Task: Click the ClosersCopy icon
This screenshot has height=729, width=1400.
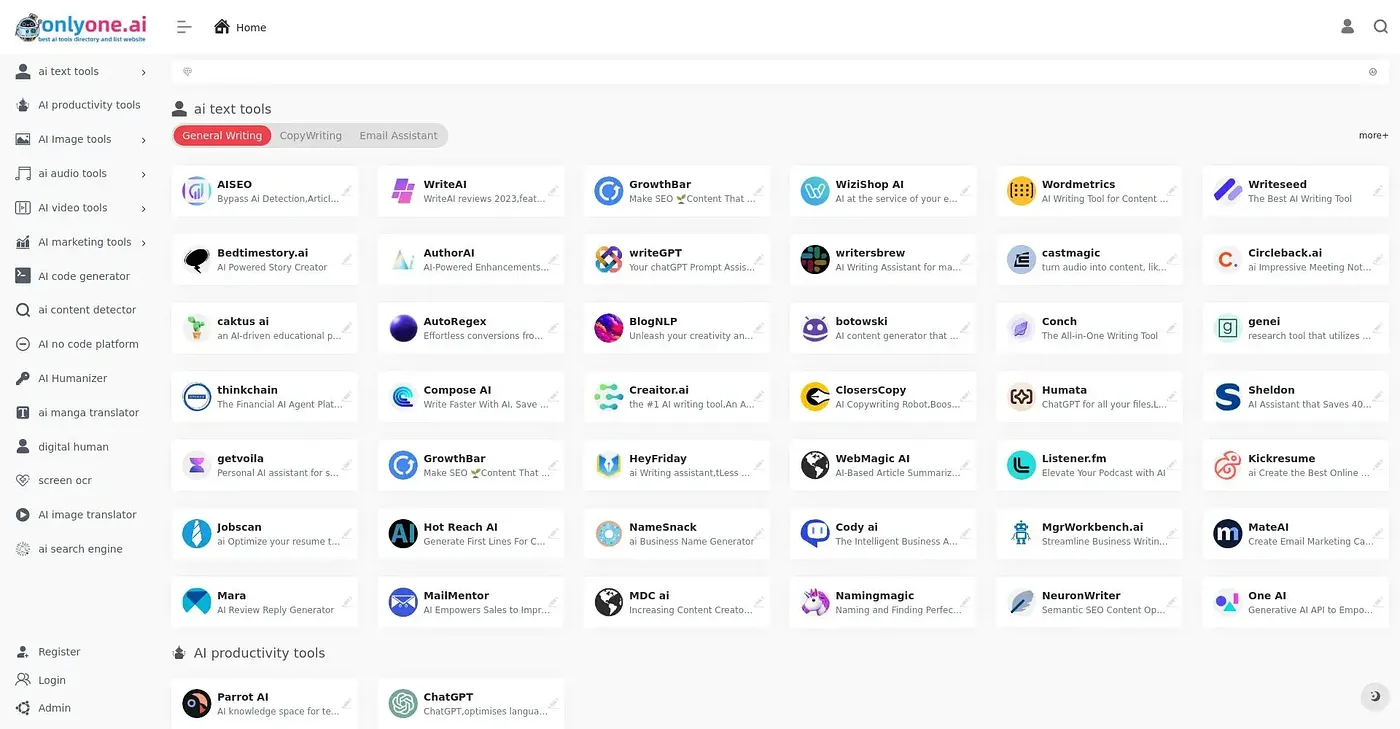Action: 815,397
